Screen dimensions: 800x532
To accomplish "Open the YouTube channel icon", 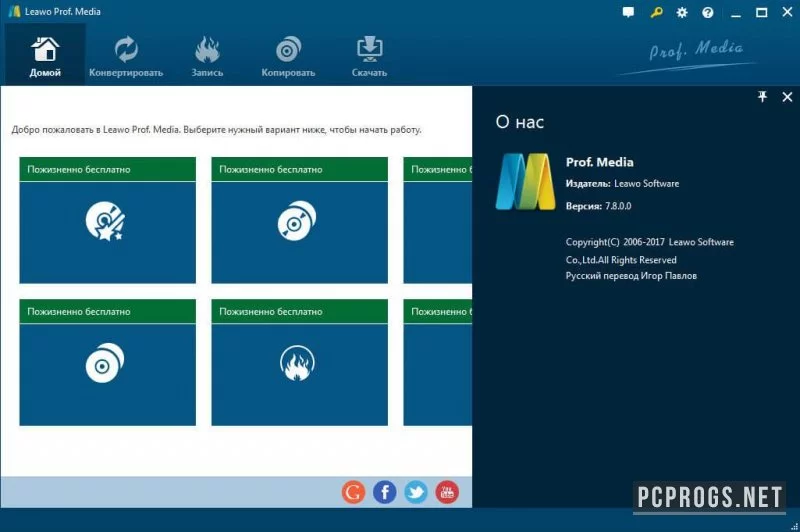I will pyautogui.click(x=447, y=492).
